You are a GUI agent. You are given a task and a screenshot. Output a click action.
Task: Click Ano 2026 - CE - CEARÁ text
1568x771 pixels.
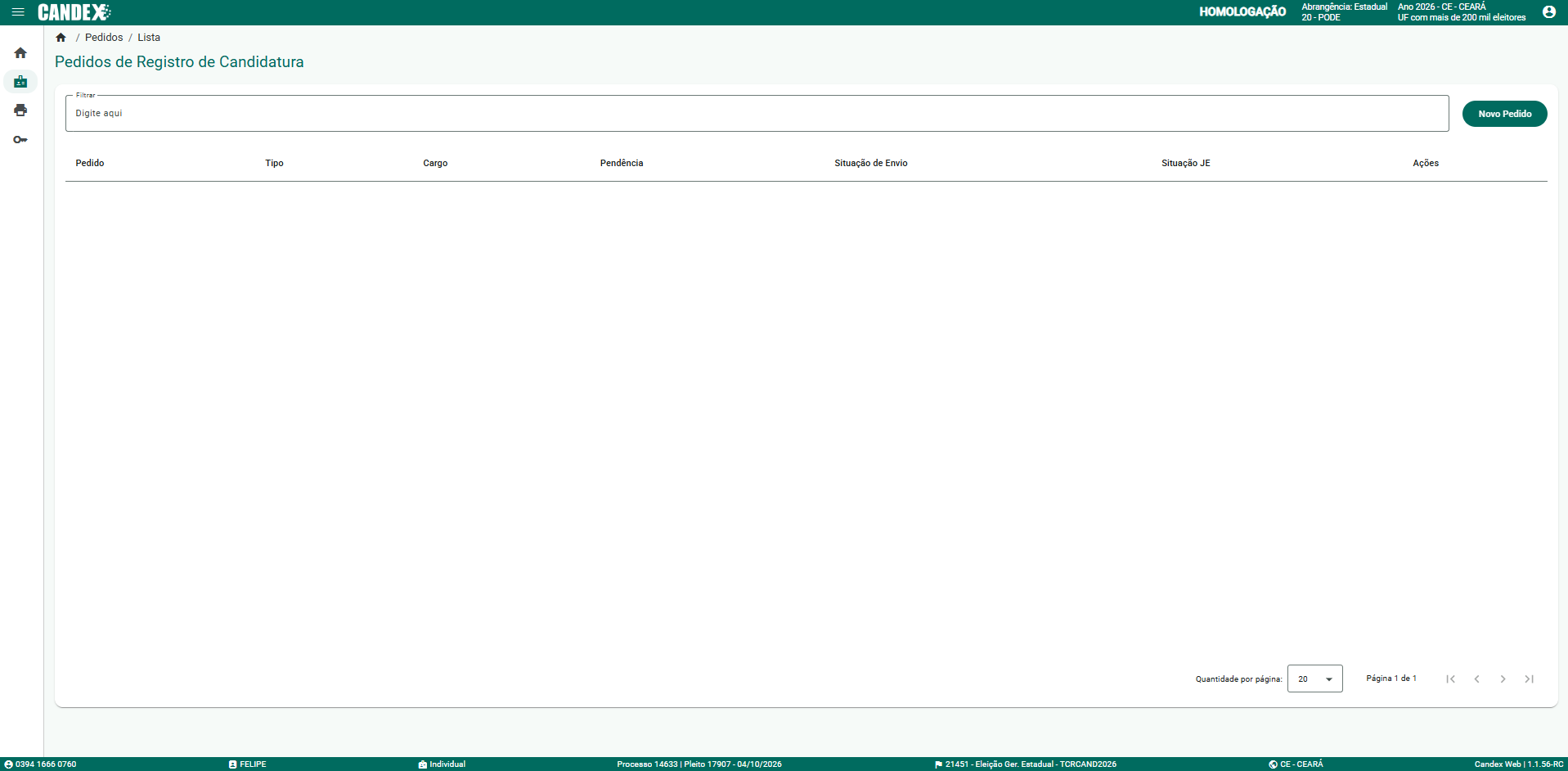click(x=1441, y=7)
